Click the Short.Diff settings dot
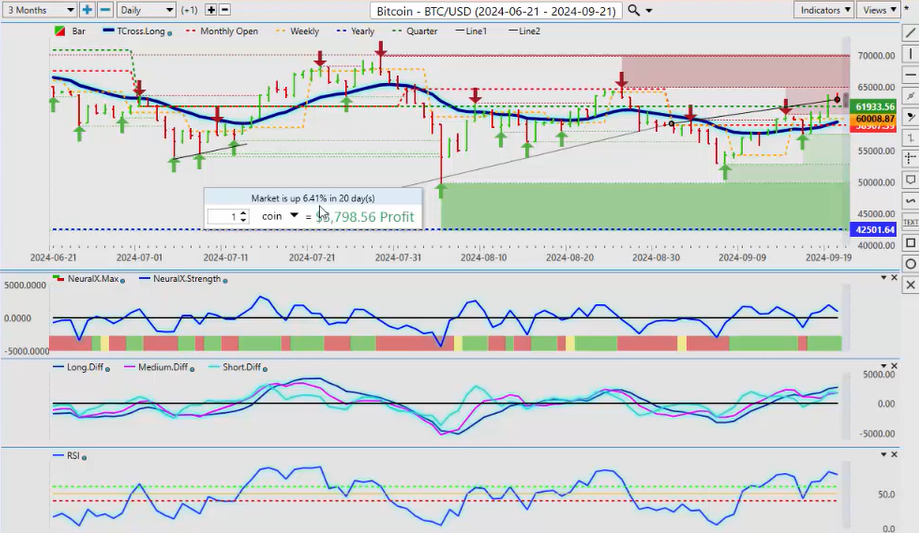Screen dimensions: 919x533 (x=265, y=369)
